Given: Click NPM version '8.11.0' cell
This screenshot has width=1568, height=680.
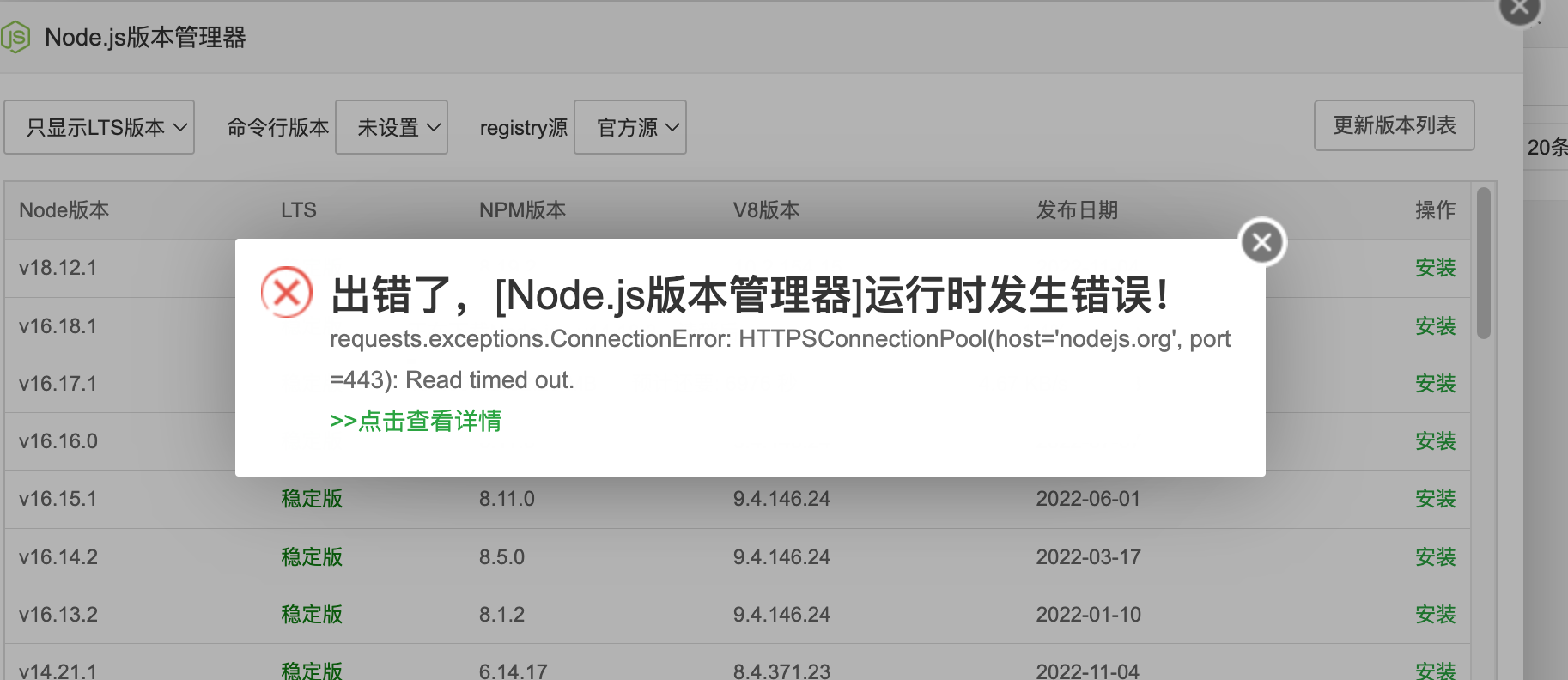Looking at the screenshot, I should pyautogui.click(x=507, y=499).
